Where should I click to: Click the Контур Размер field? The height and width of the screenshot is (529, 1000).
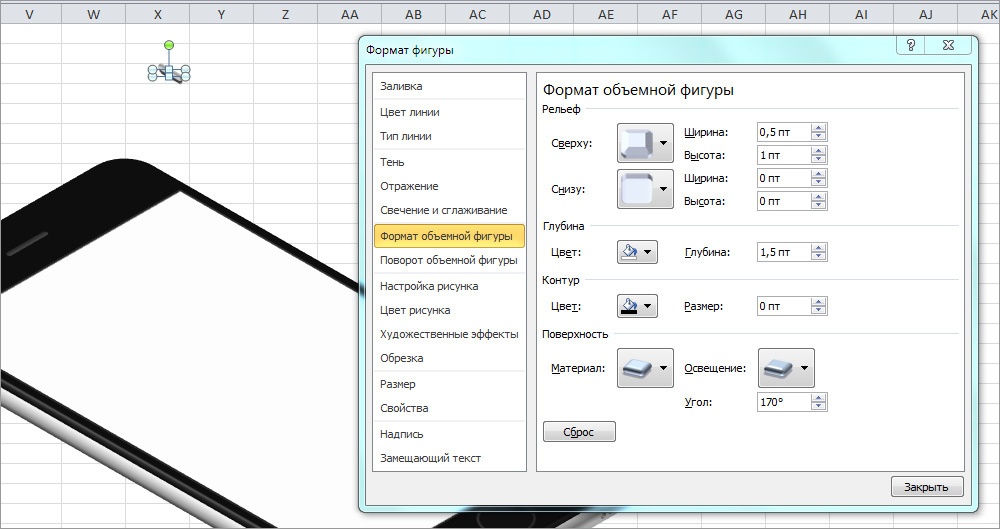pyautogui.click(x=784, y=306)
